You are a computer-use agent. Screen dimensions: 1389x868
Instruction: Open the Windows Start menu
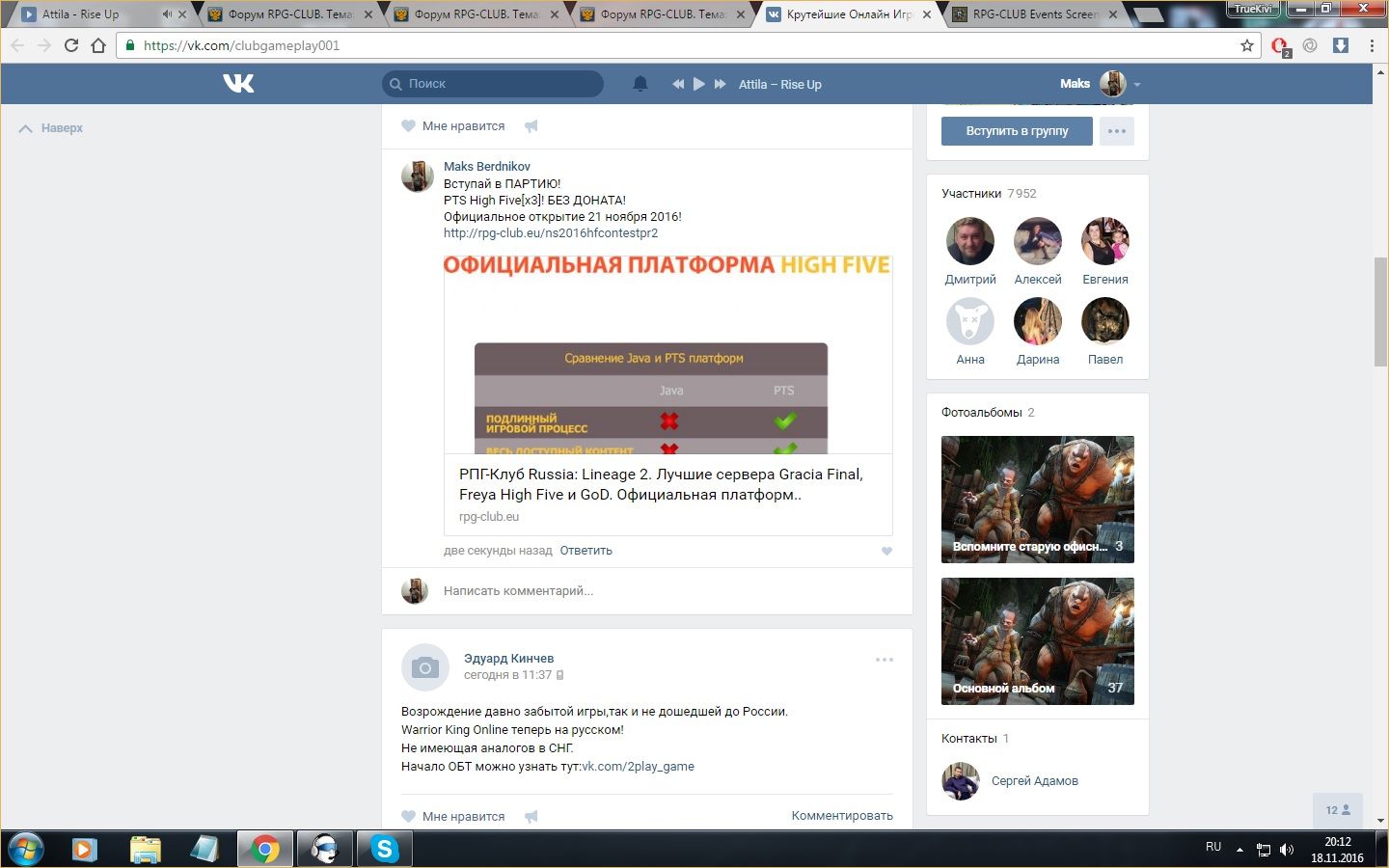(x=26, y=849)
